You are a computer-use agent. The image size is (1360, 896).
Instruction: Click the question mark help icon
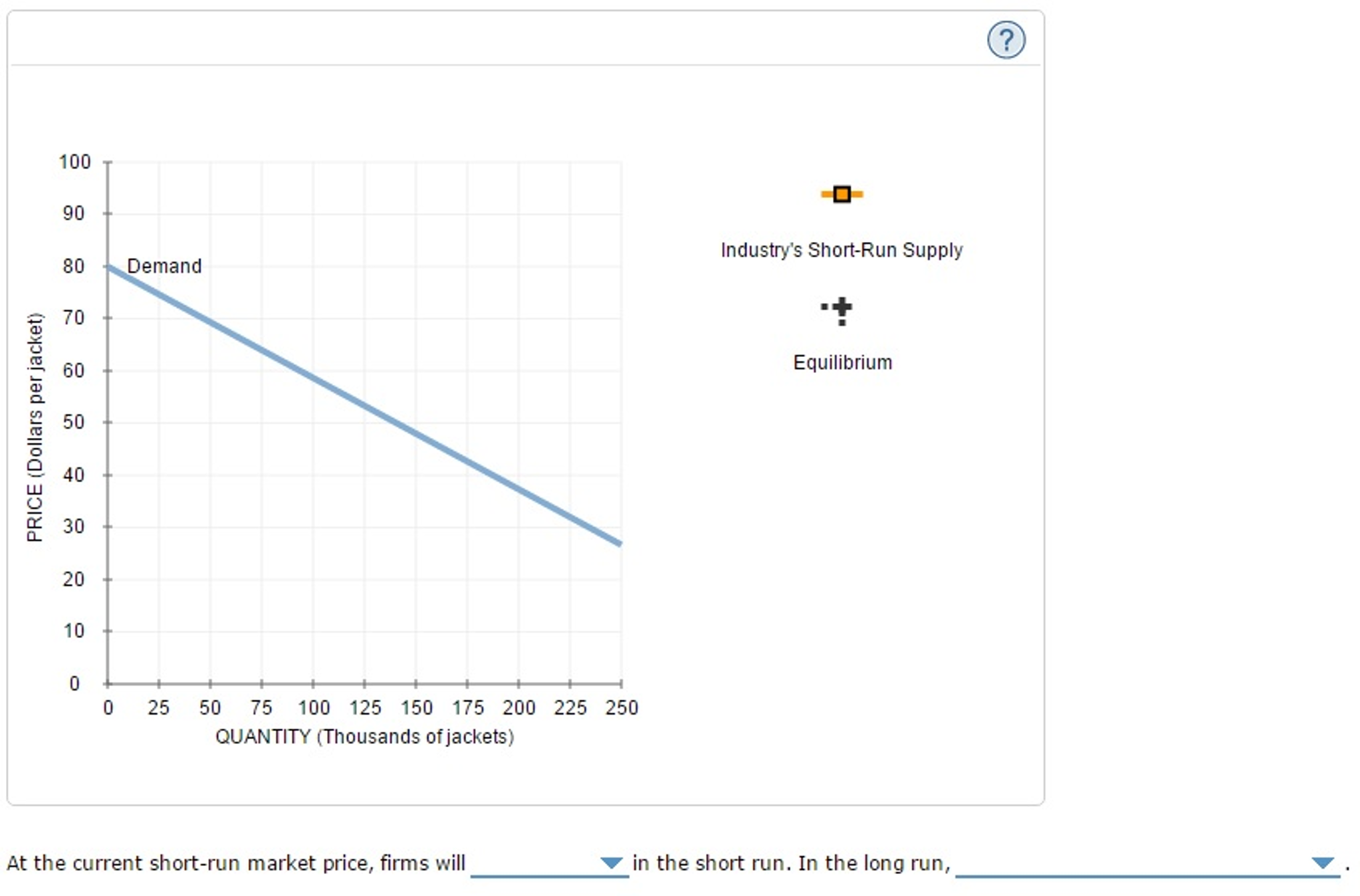[1006, 40]
